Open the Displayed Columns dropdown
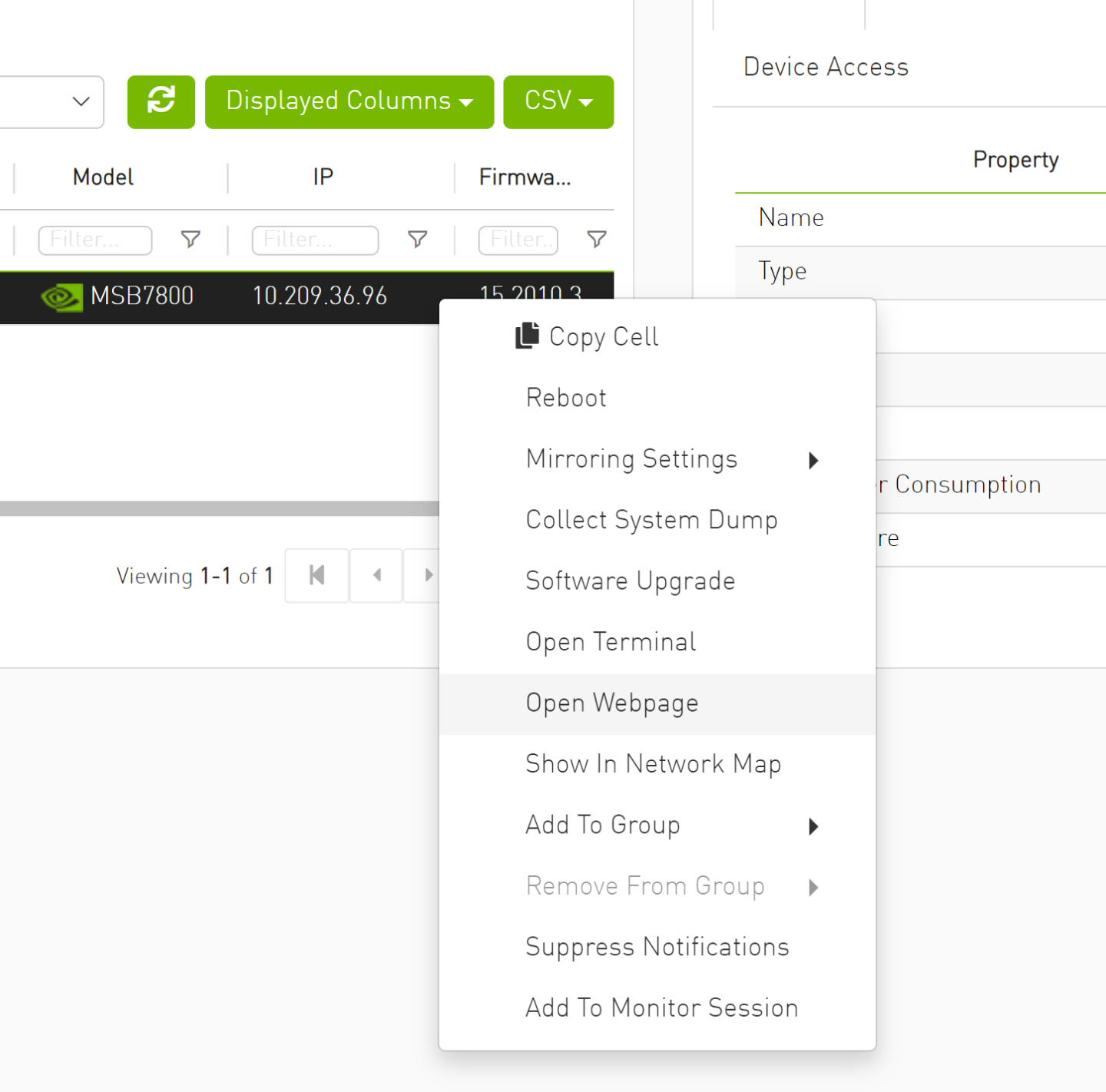 point(349,101)
